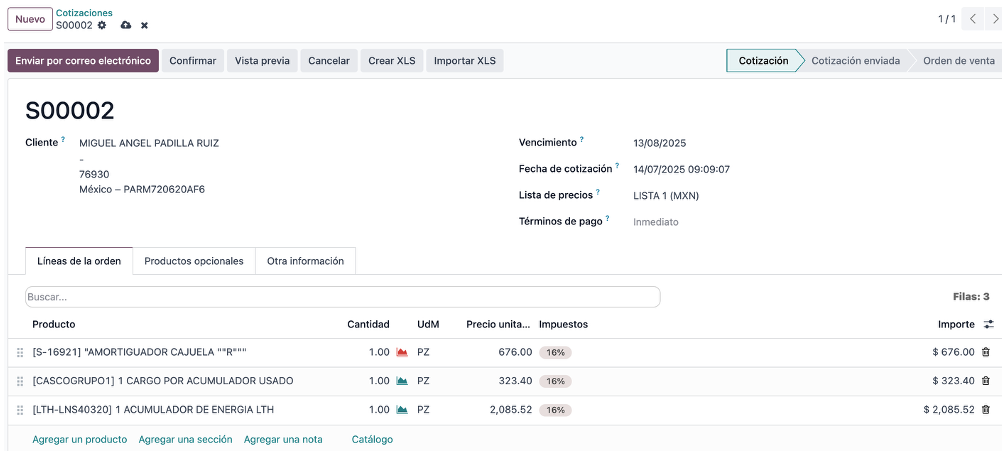Click the UdM column header
Screen dimensions: 1002x452
(428, 324)
